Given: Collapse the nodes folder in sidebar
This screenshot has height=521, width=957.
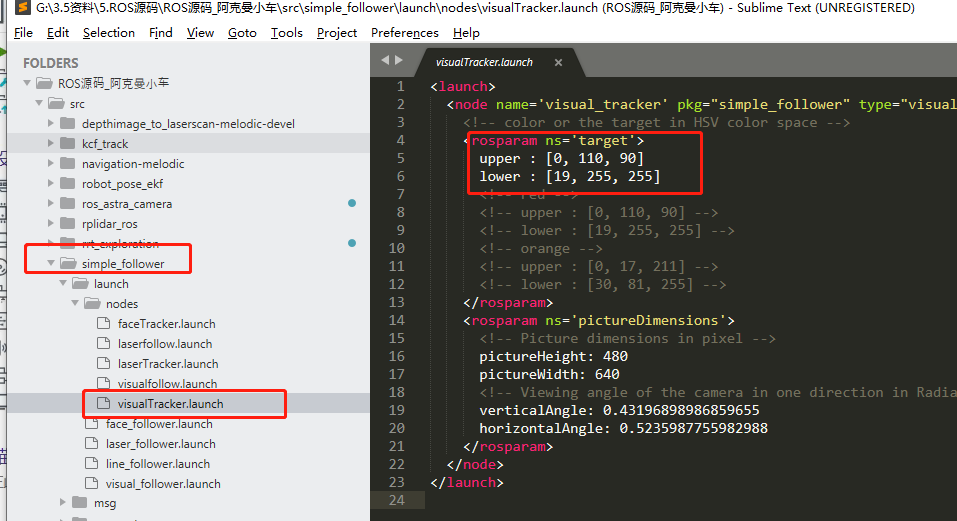Looking at the screenshot, I should (x=75, y=304).
